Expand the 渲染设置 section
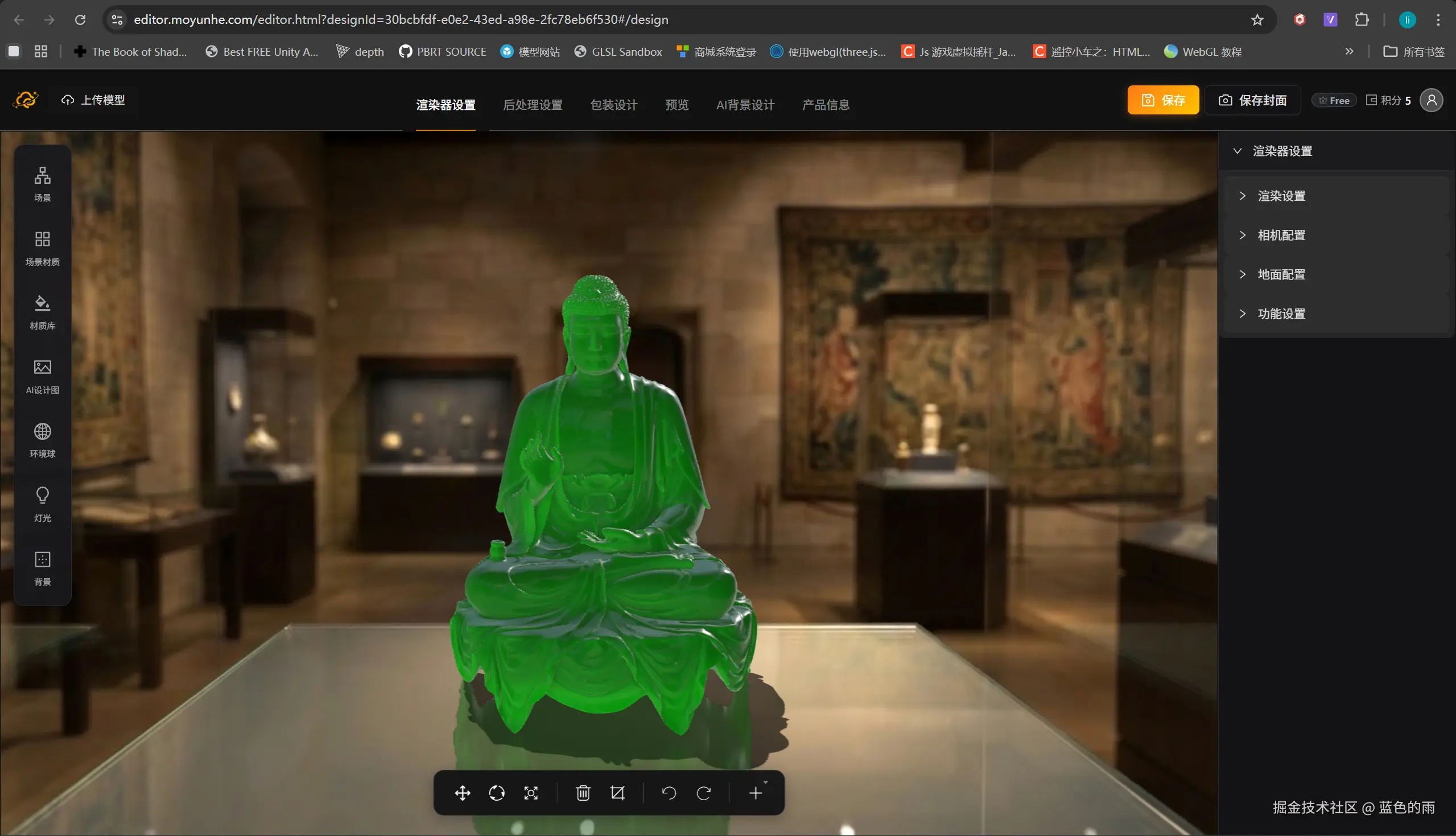Screen dimensions: 1456x836 tap(1281, 196)
